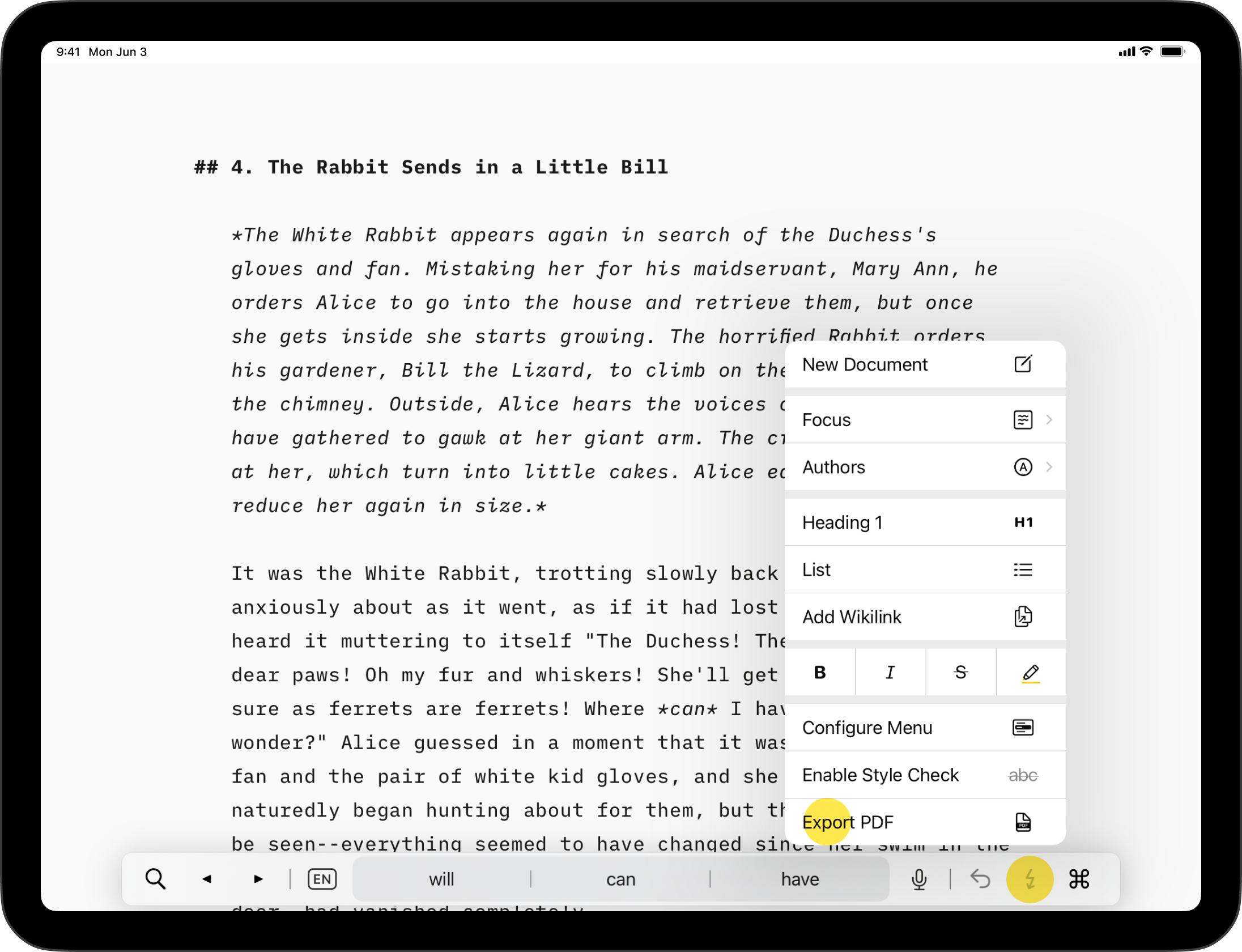Toggle bold formatting

819,672
